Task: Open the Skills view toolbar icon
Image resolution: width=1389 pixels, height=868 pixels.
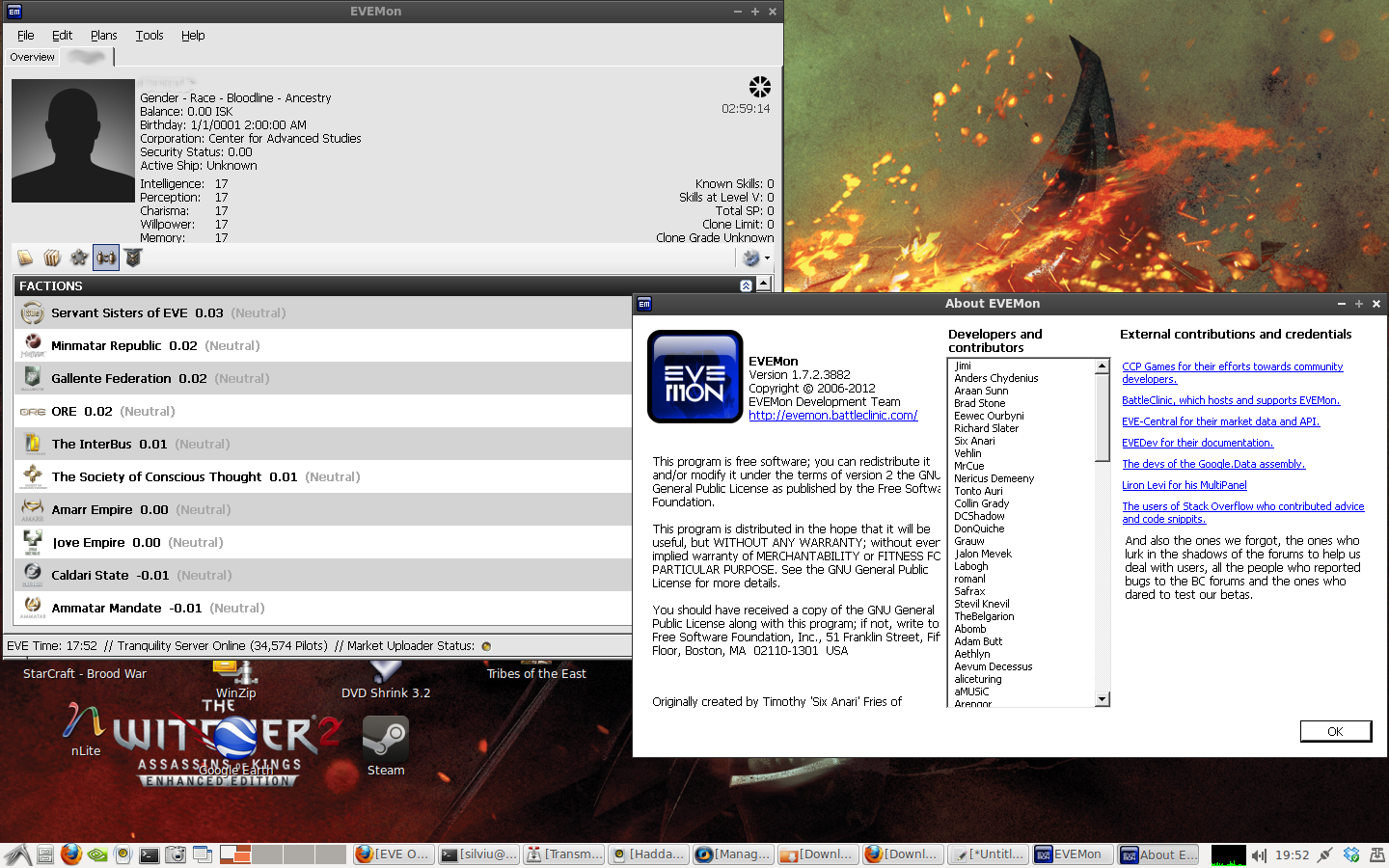Action: point(25,258)
